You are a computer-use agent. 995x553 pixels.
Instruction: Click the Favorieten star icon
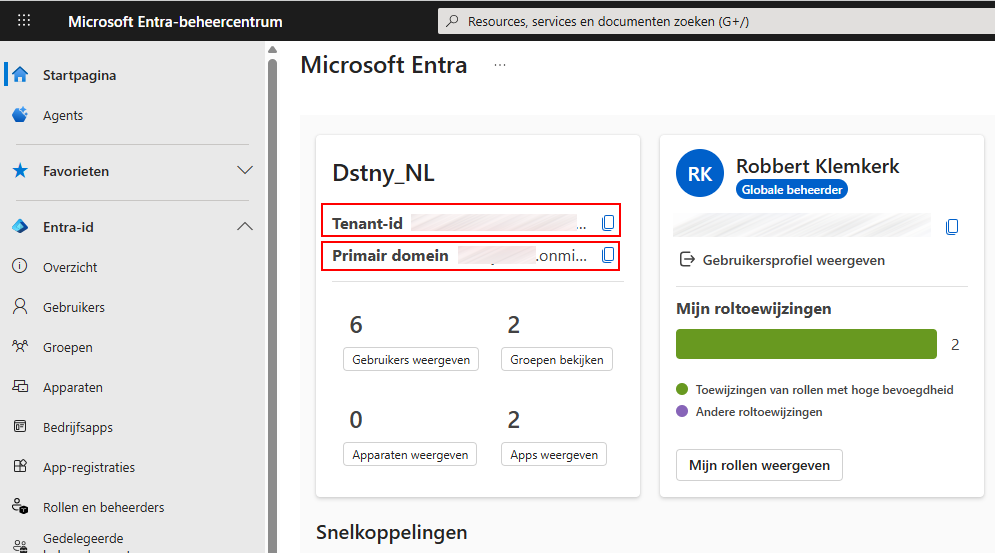click(20, 171)
